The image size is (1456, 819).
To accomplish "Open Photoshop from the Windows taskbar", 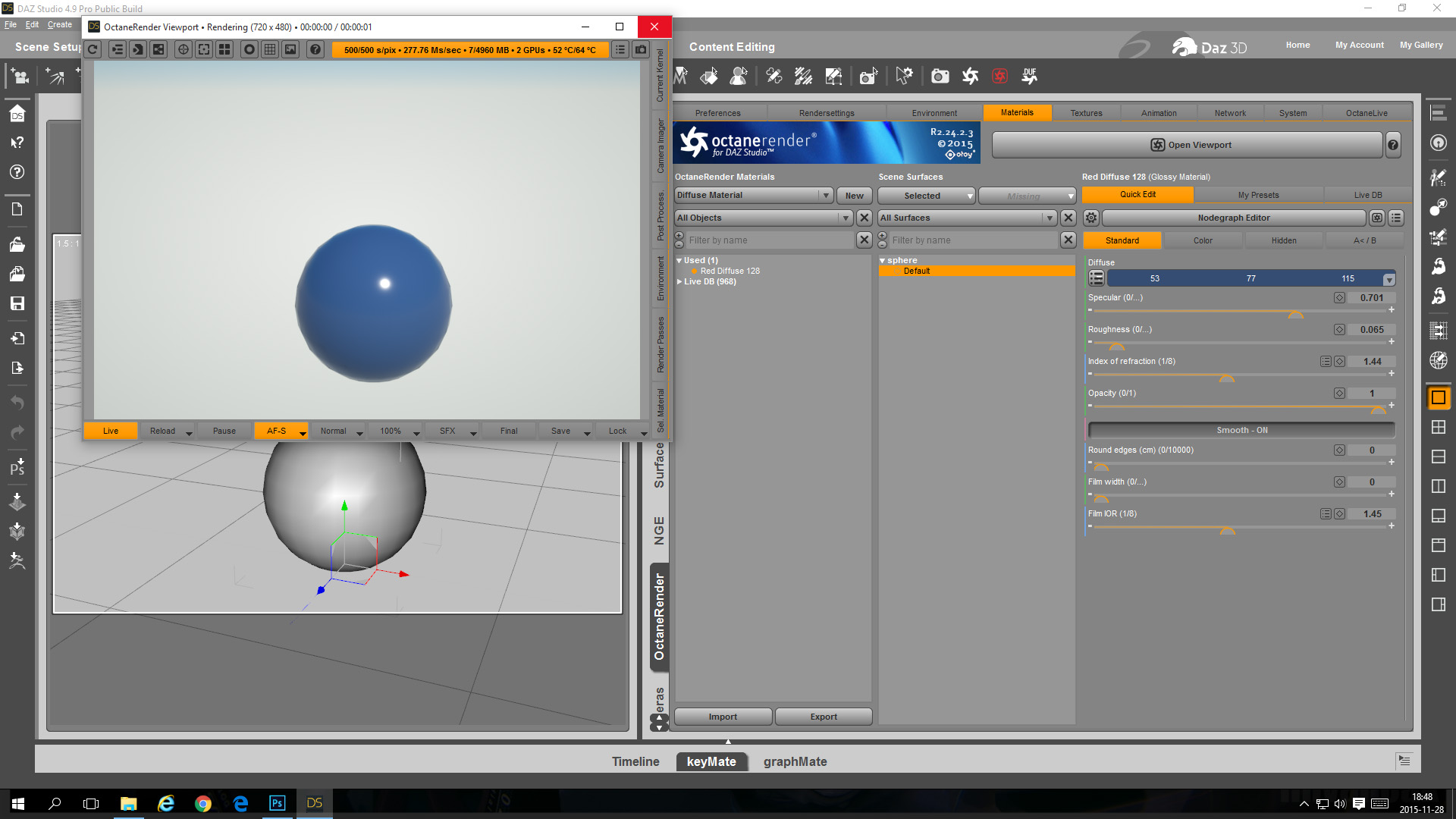I will point(277,803).
